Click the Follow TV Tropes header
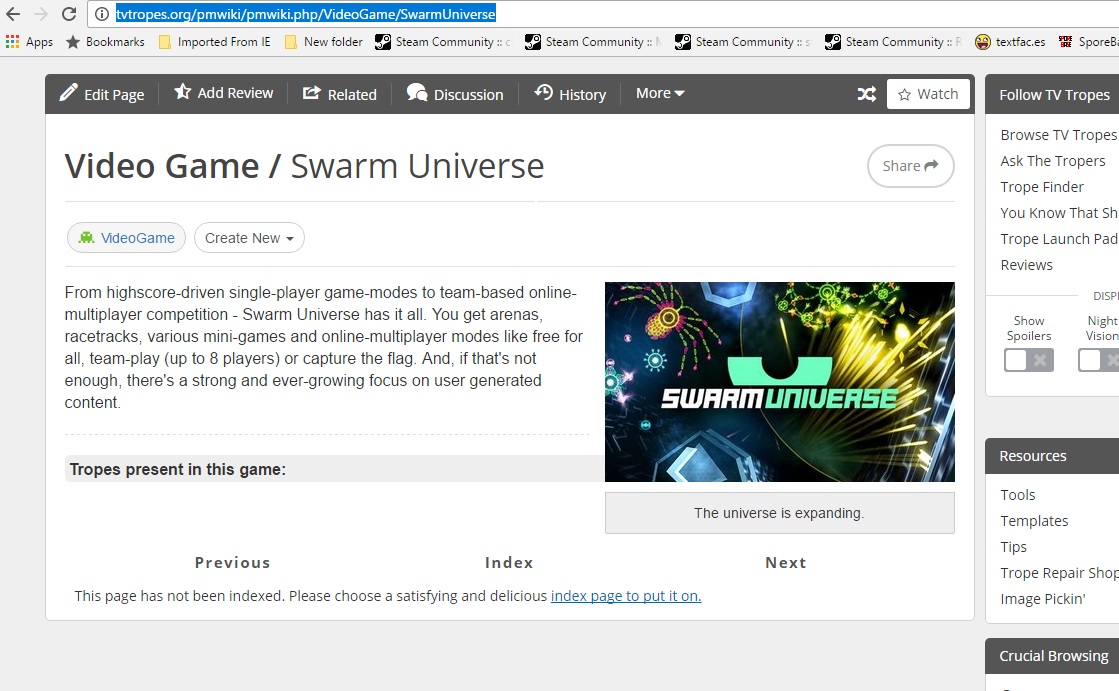The image size is (1119, 691). [1054, 94]
